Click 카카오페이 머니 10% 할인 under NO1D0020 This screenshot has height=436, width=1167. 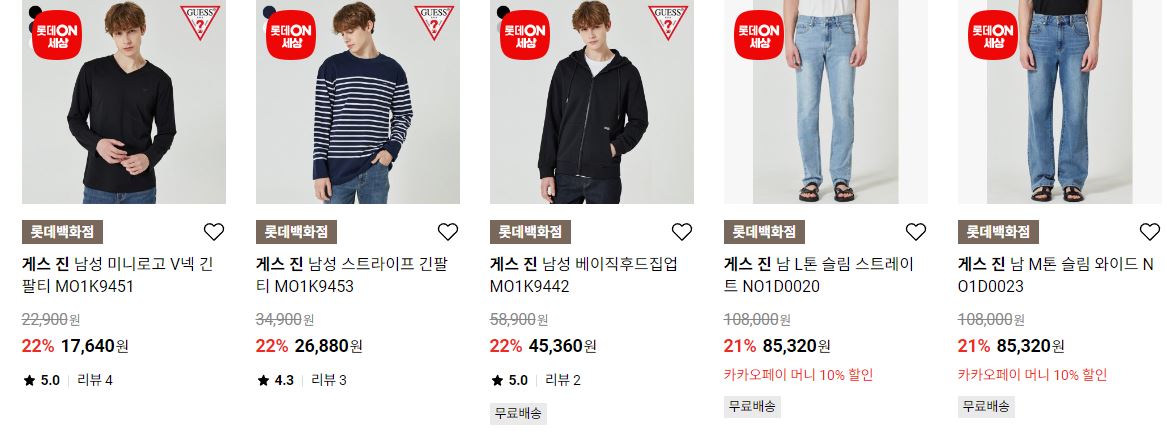pos(799,375)
